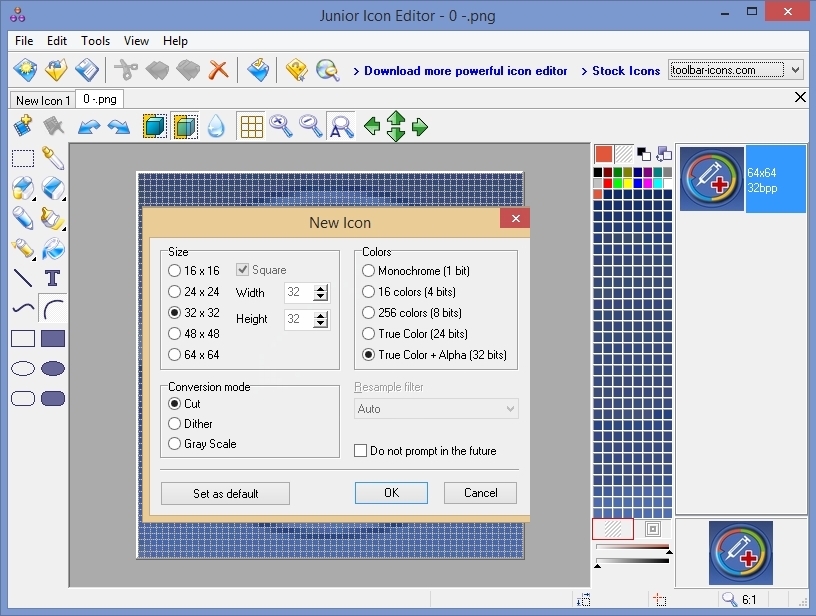This screenshot has width=816, height=616.
Task: Open the Resample filter Auto dropdown
Action: (436, 408)
